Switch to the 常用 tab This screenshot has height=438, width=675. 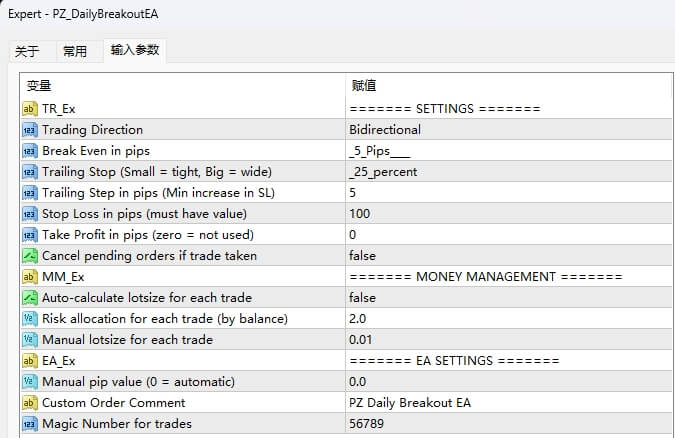tap(75, 51)
